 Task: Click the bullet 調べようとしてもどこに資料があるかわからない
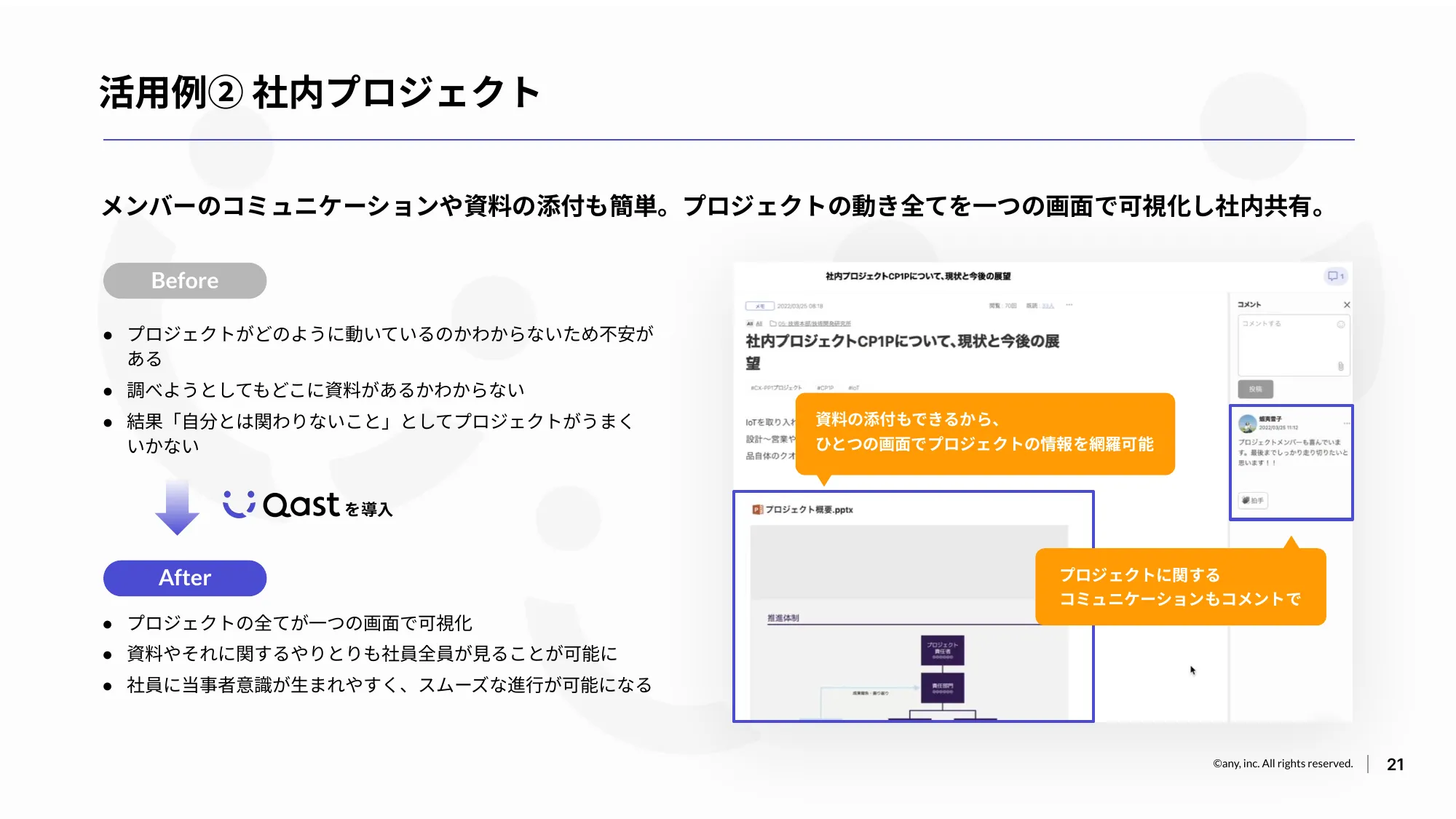325,390
